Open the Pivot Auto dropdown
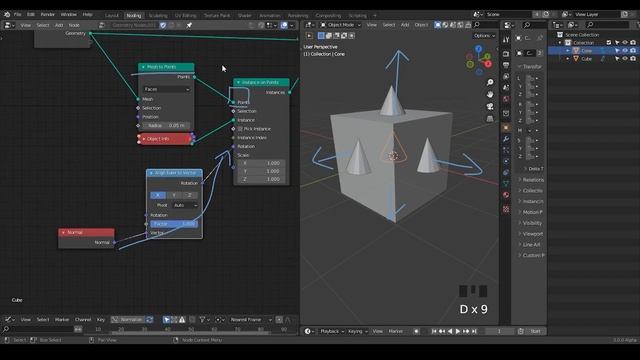The image size is (640, 360). coord(185,205)
